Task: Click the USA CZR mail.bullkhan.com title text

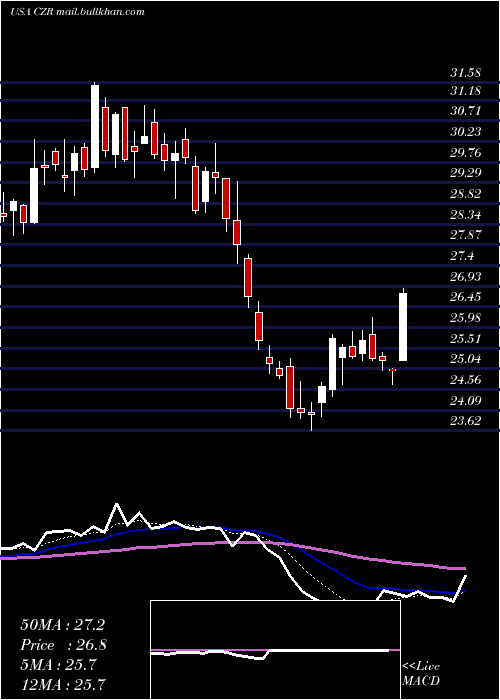Action: click(x=77, y=12)
